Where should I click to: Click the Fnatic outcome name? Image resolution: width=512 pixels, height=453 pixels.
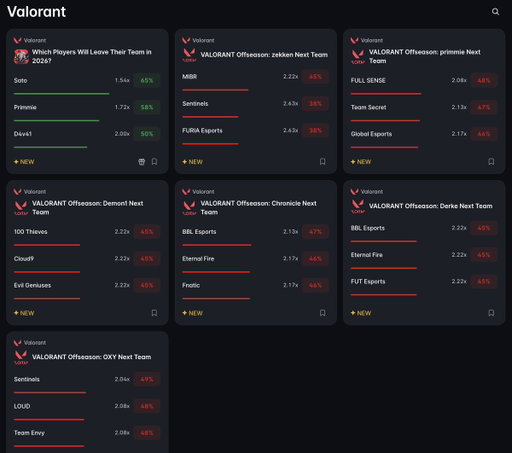(191, 285)
